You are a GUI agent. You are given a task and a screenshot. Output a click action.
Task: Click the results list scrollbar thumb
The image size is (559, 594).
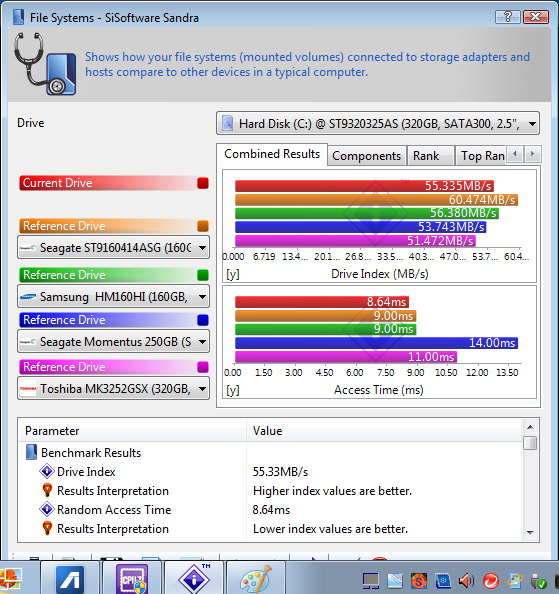point(530,443)
